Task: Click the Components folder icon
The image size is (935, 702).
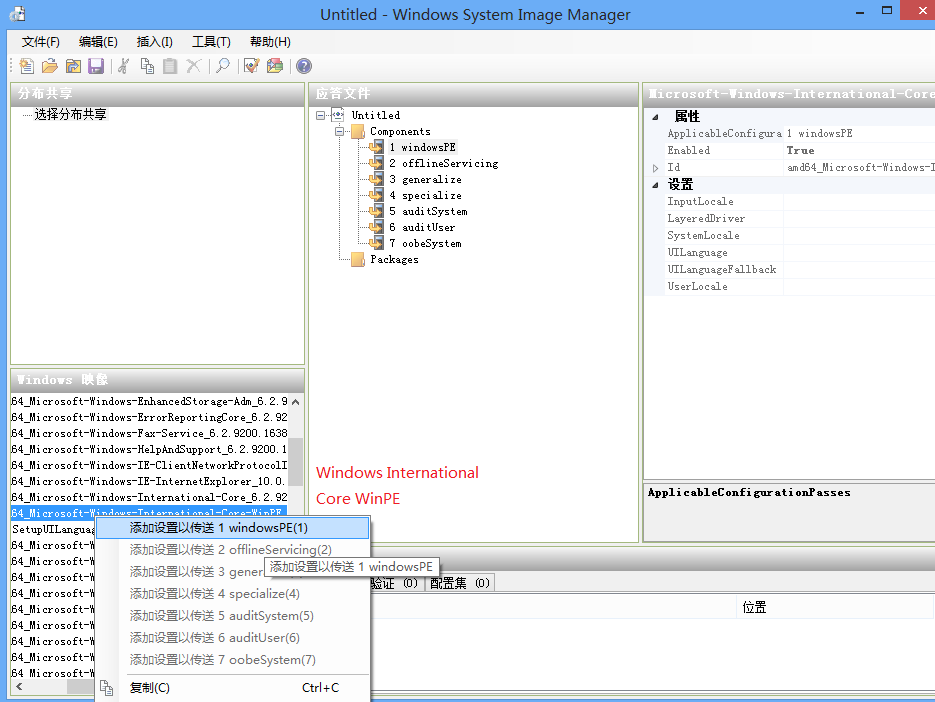Action: coord(358,131)
